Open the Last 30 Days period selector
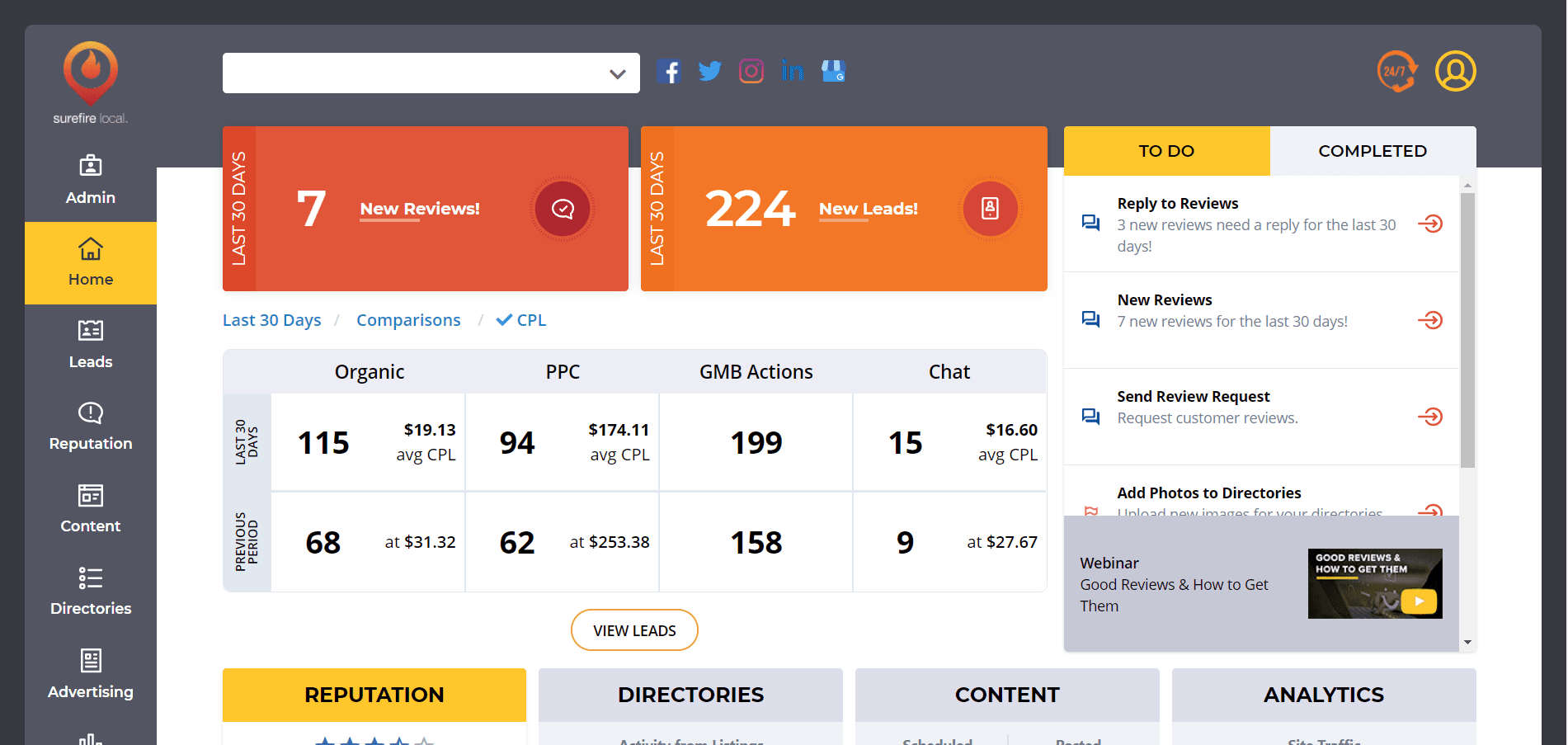This screenshot has width=1568, height=745. pos(271,320)
